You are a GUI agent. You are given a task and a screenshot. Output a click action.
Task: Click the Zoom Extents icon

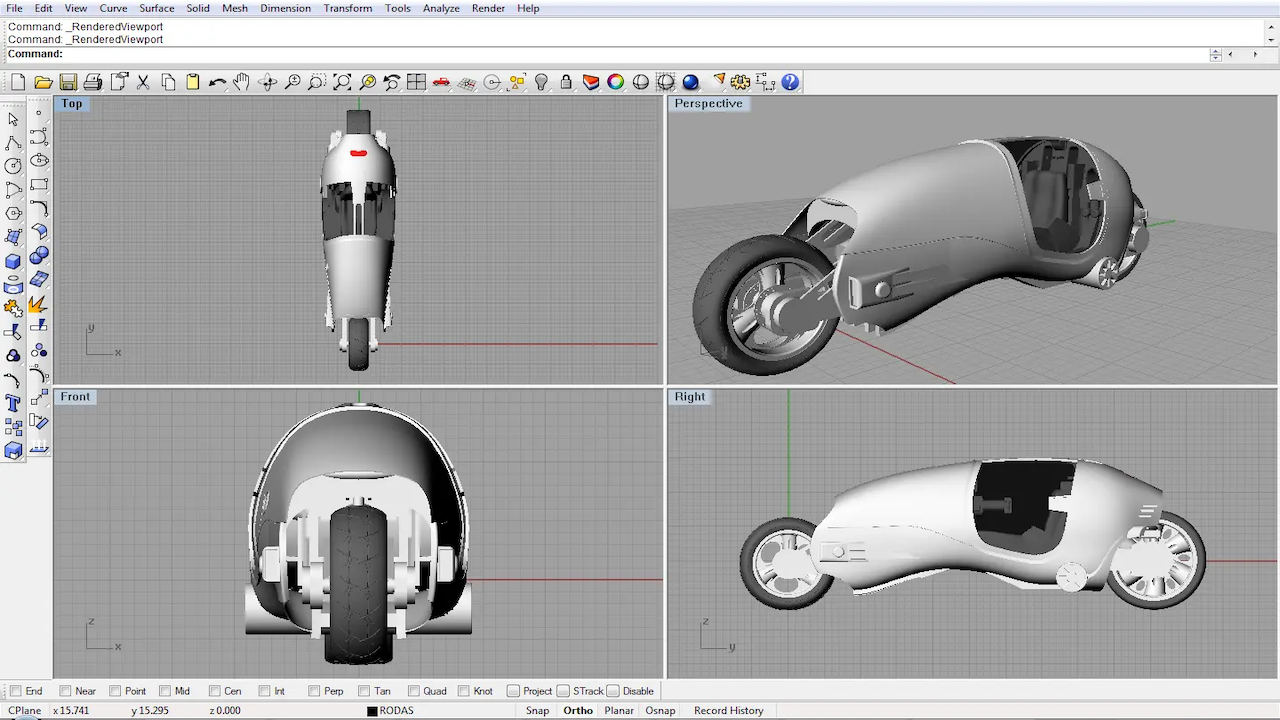(x=341, y=82)
